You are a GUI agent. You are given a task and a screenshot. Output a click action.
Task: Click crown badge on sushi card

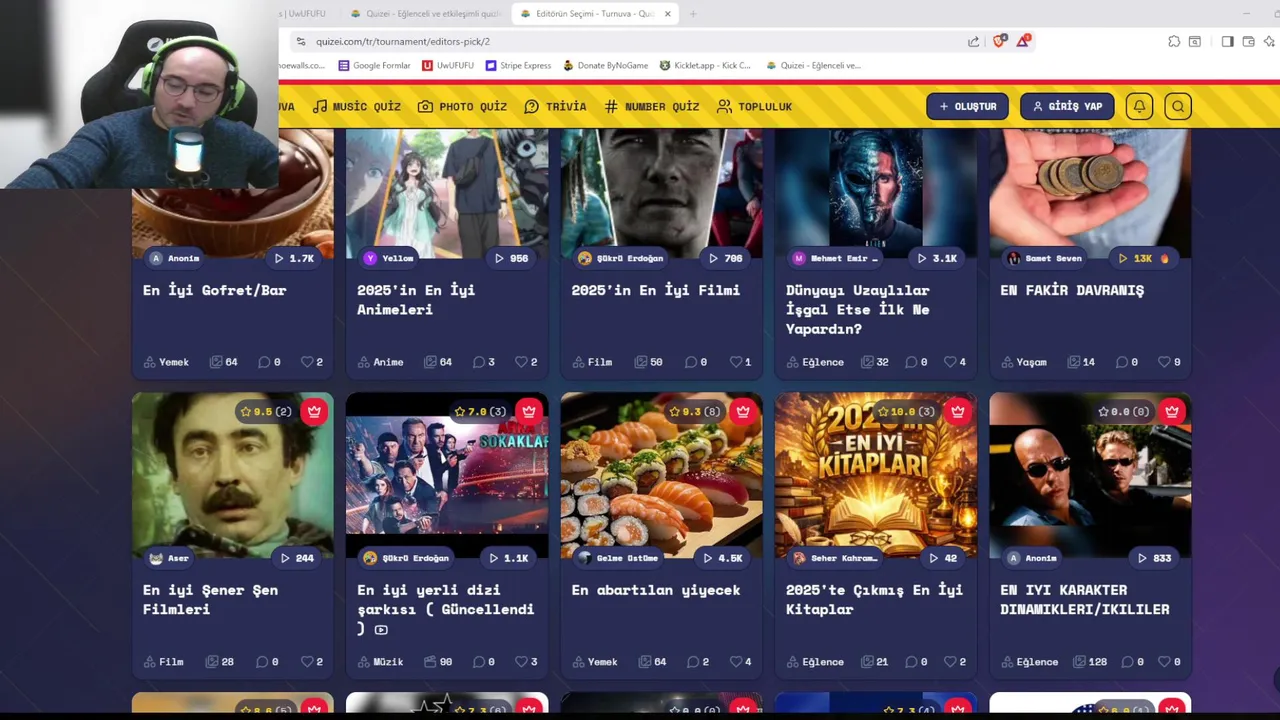coord(743,411)
